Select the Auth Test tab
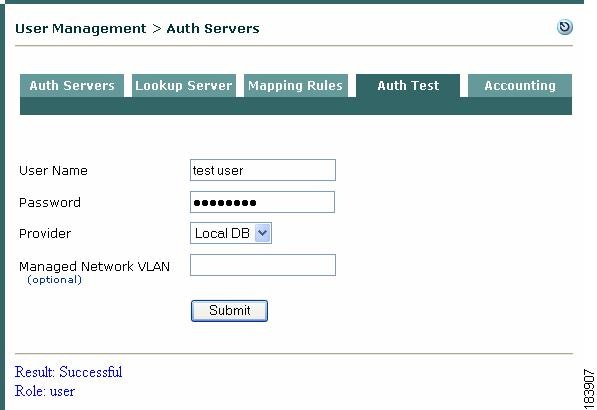This screenshot has width=597, height=410. 408,86
